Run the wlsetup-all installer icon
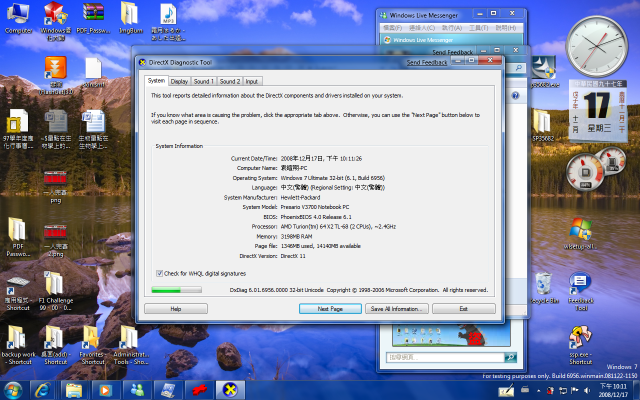The image size is (640, 400). pos(580,233)
